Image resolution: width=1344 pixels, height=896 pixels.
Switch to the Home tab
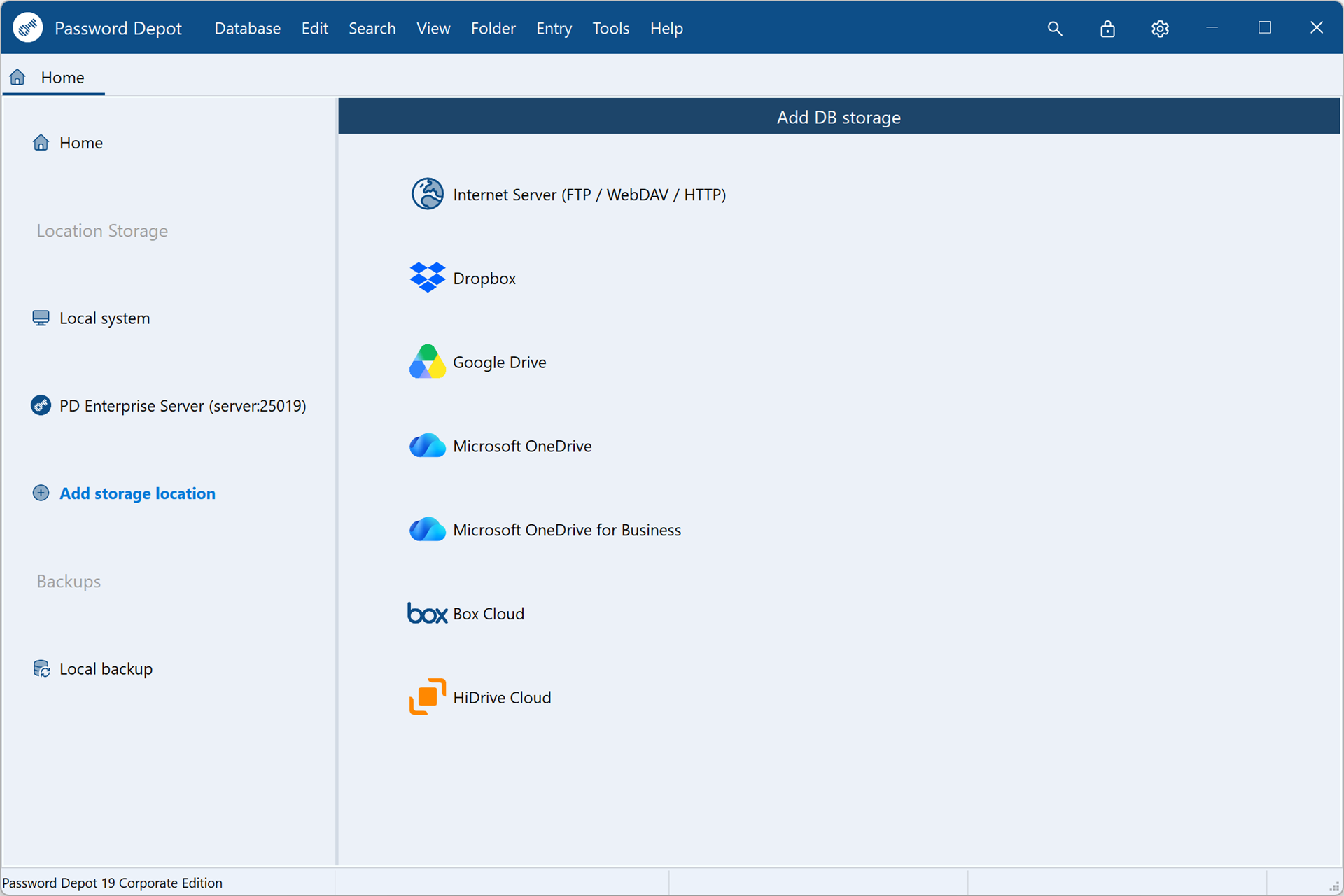pos(54,77)
